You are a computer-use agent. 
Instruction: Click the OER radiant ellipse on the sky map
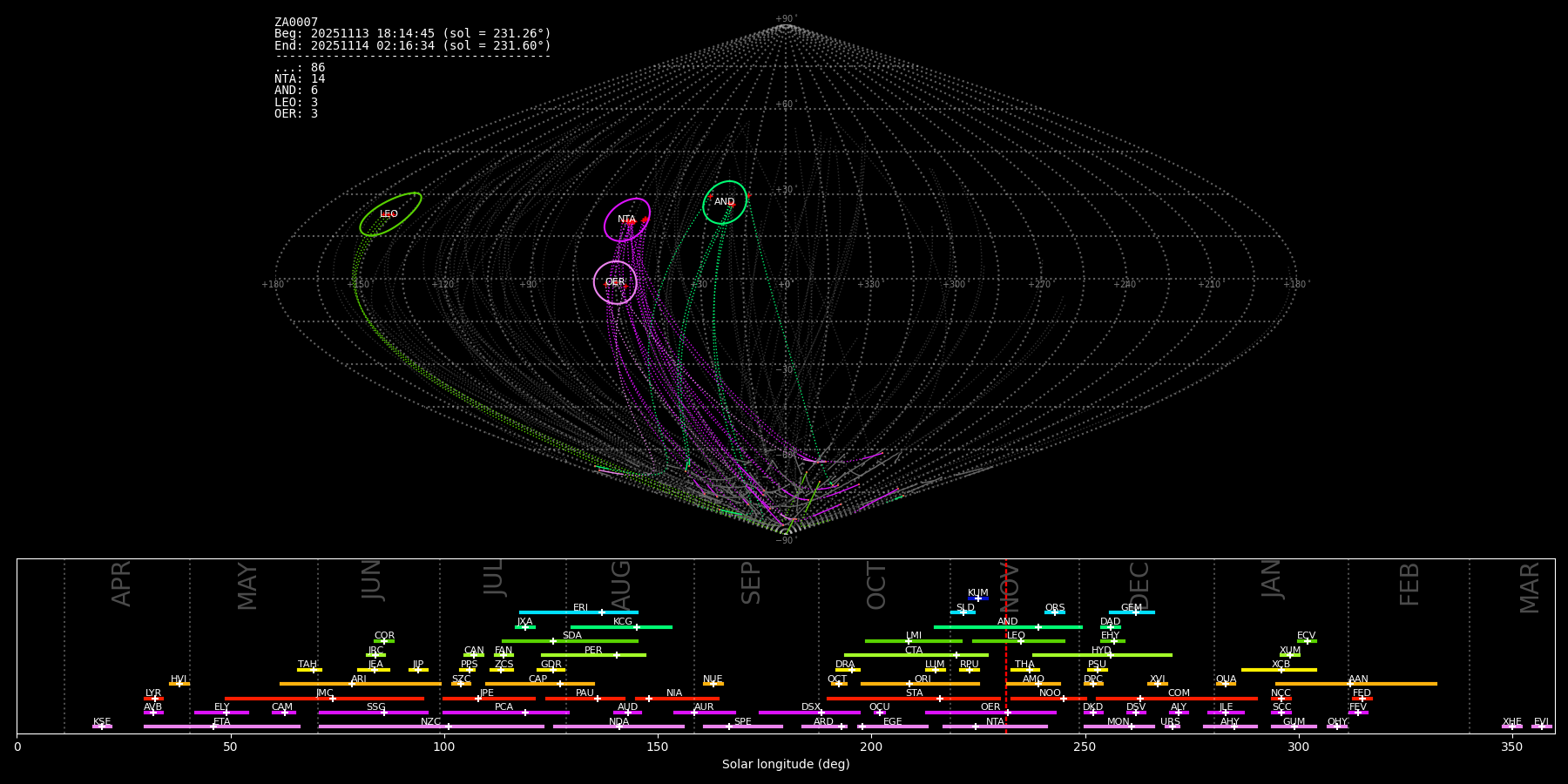pyautogui.click(x=615, y=282)
